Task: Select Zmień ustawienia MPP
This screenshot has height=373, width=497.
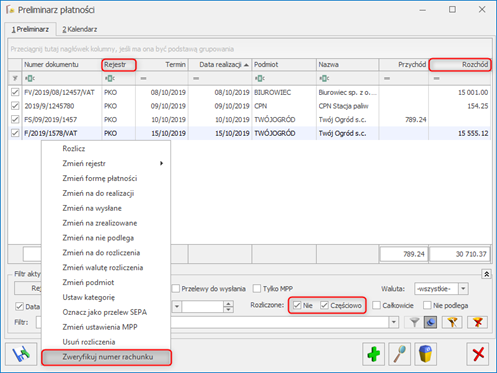Action: pos(106,327)
